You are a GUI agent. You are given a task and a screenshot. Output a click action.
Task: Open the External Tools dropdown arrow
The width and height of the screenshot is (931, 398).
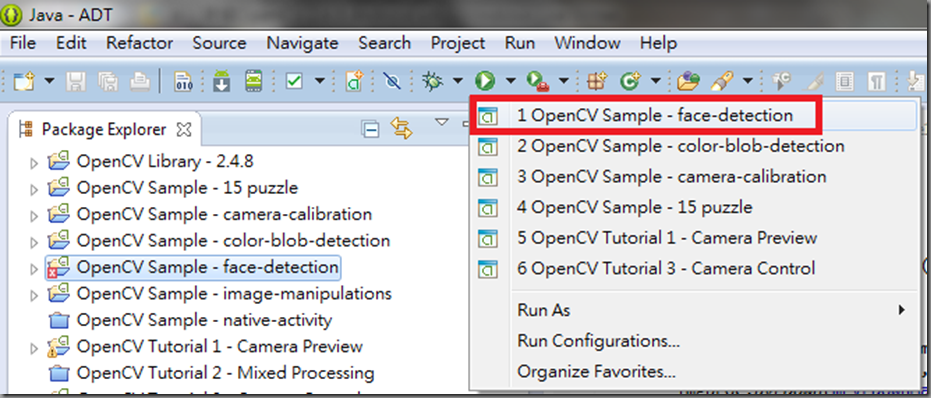click(x=563, y=81)
